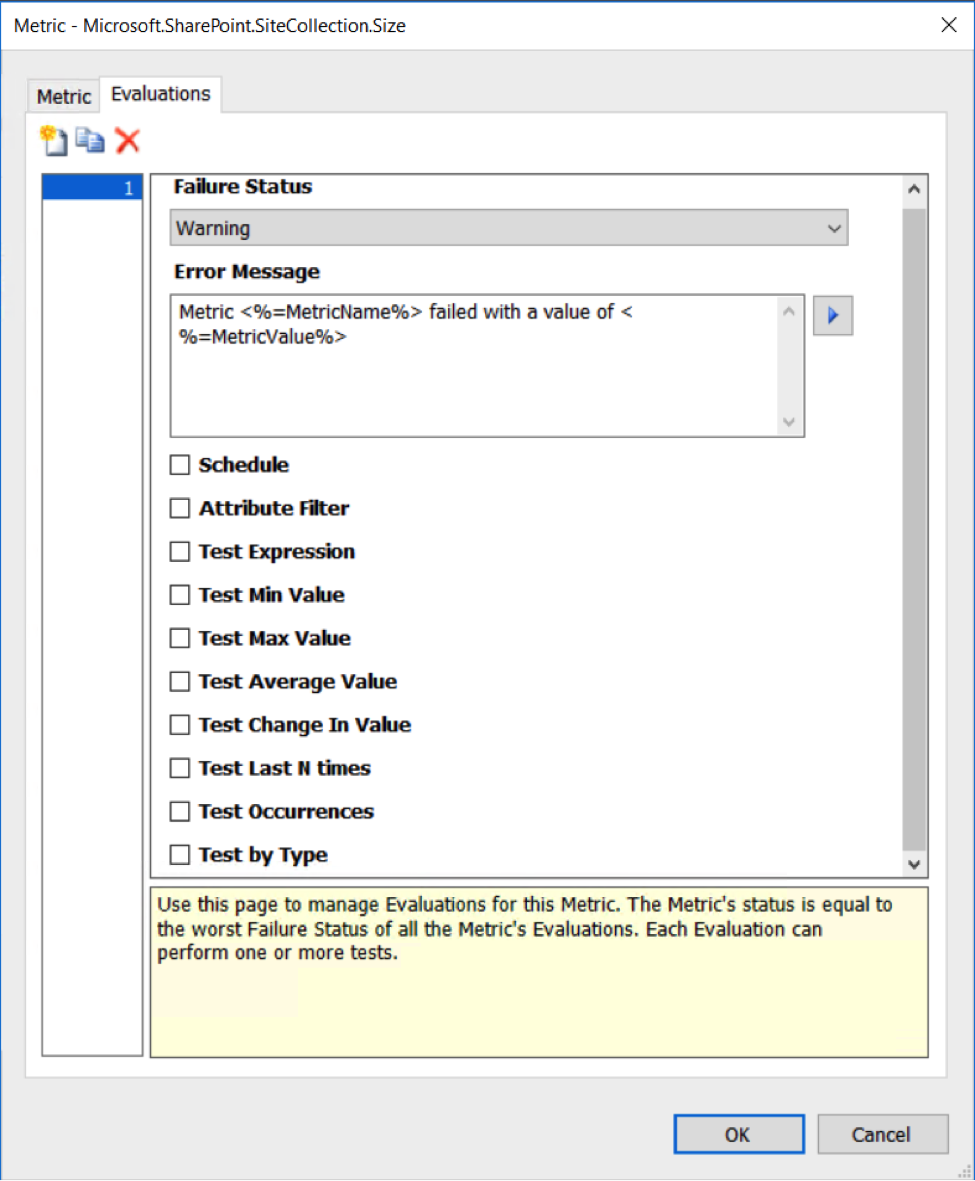Enable Test Min Value
Image resolution: width=975 pixels, height=1181 pixels.
179,595
